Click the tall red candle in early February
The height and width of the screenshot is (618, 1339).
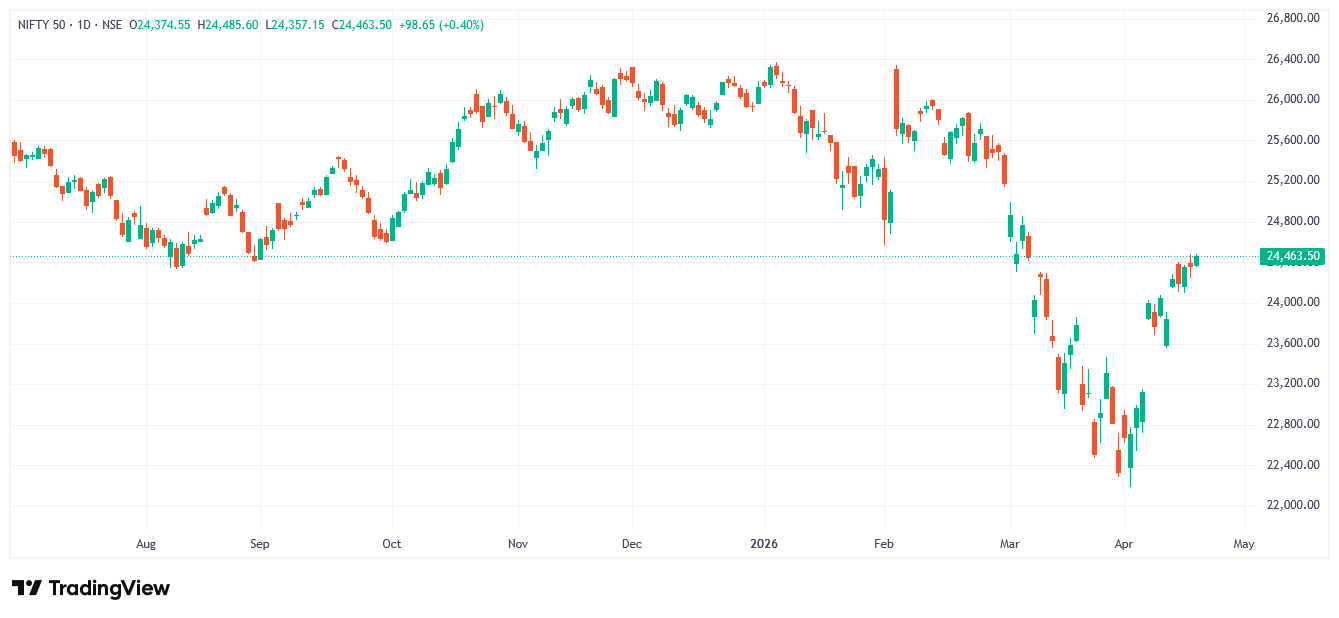click(x=896, y=98)
